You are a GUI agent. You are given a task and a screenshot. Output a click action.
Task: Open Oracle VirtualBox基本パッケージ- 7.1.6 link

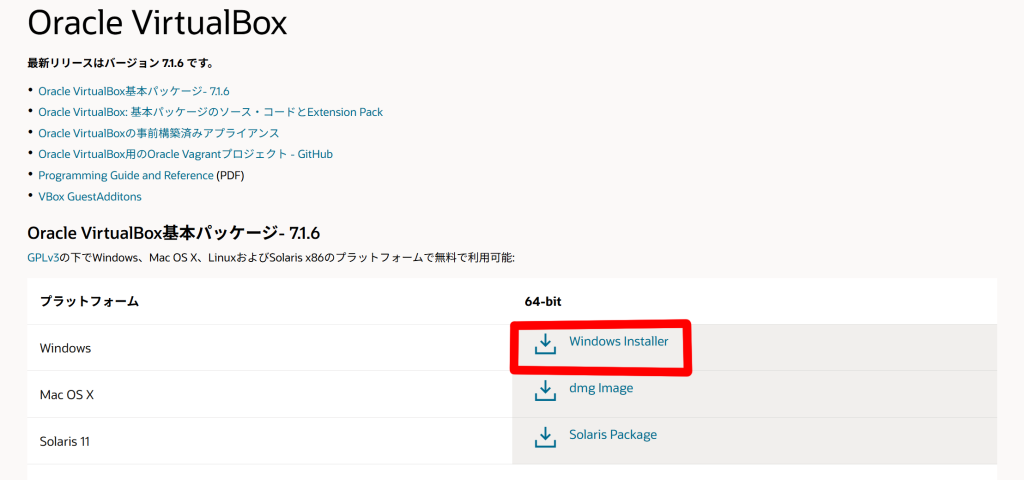click(x=134, y=91)
